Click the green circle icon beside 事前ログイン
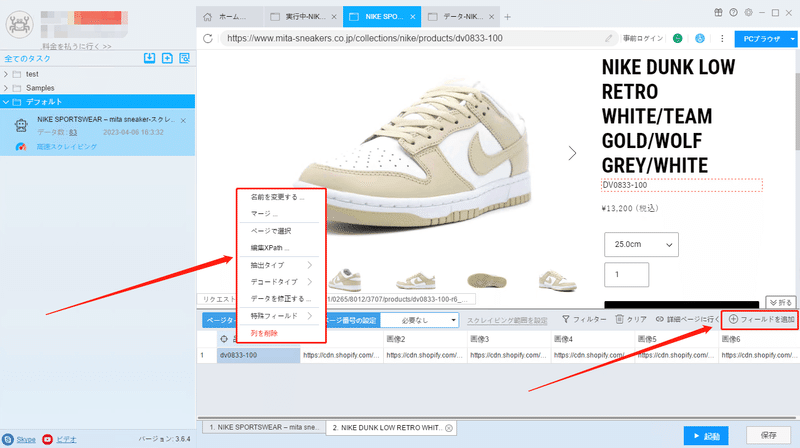Image resolution: width=800 pixels, height=448 pixels. (678, 38)
